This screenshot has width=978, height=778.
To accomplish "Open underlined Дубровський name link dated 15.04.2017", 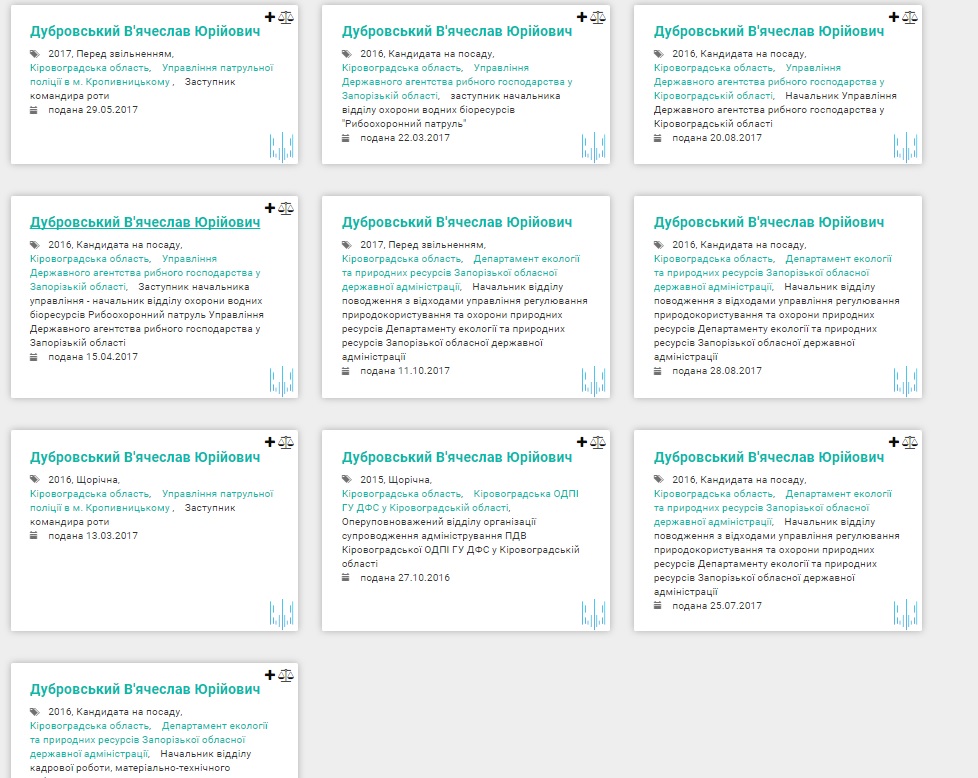I will (x=145, y=222).
